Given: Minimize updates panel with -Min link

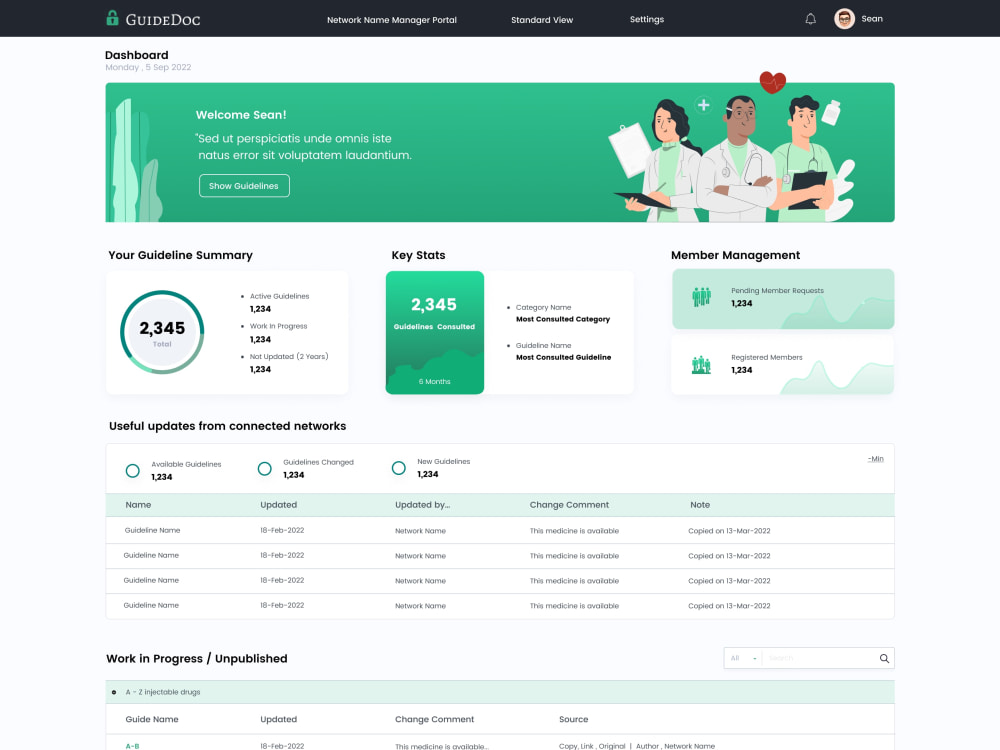Looking at the screenshot, I should pos(876,459).
